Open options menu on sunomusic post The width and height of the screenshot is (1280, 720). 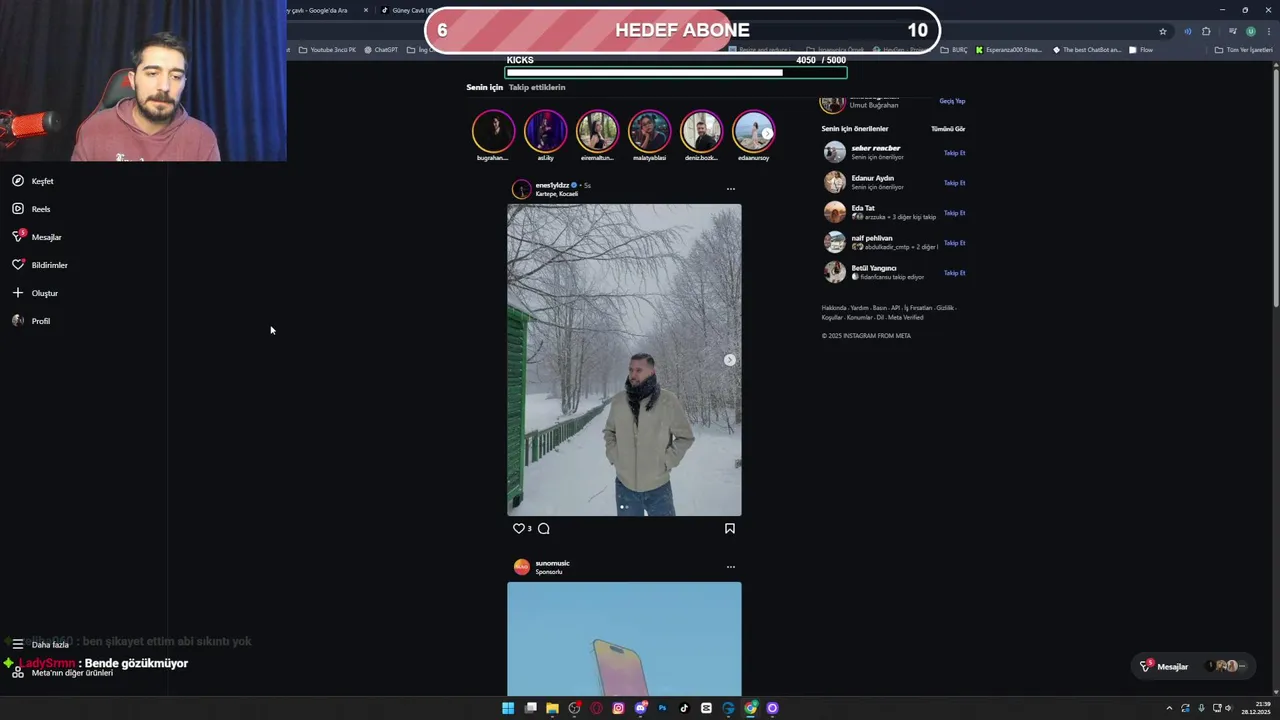[x=731, y=567]
